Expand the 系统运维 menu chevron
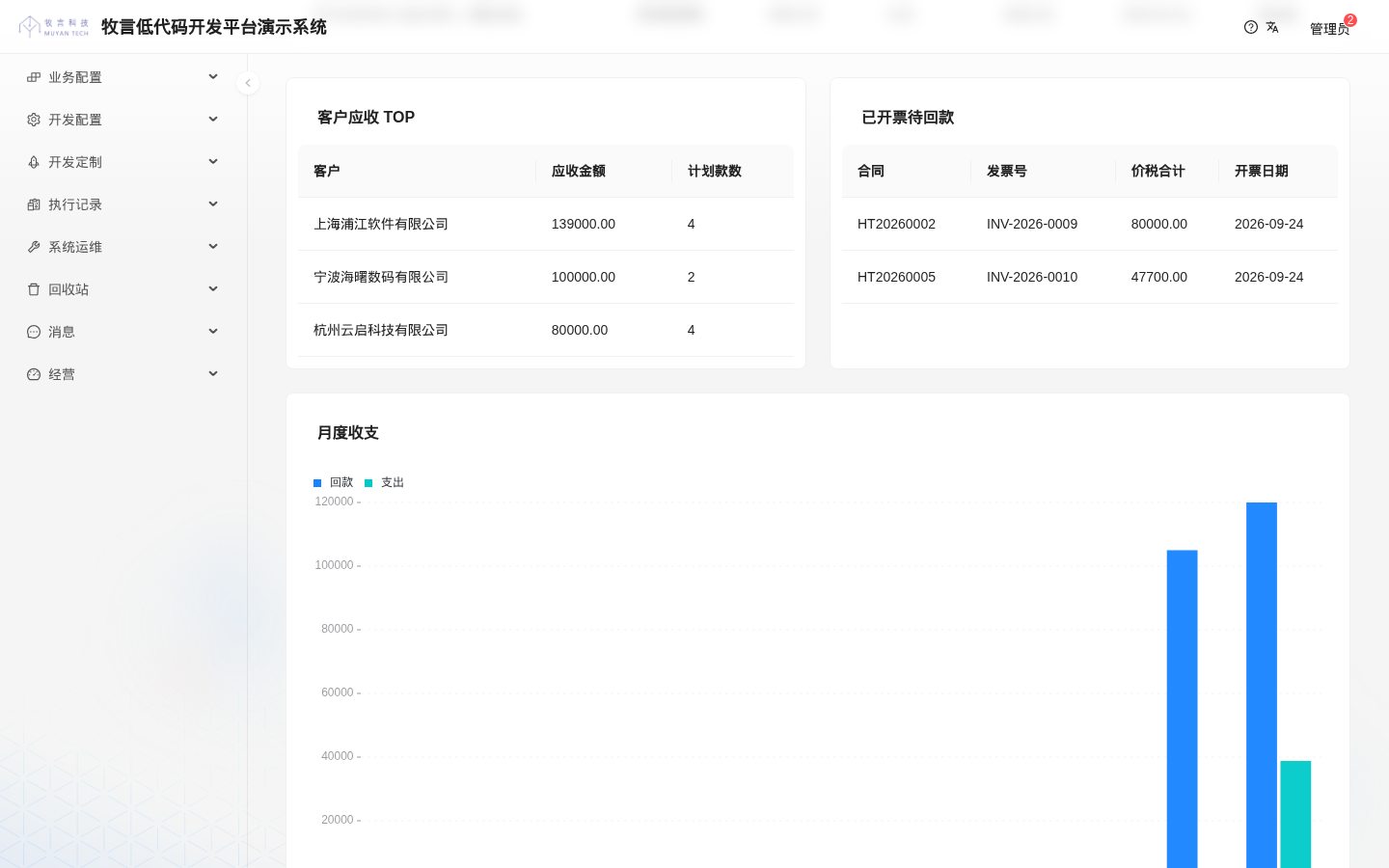 click(x=213, y=247)
